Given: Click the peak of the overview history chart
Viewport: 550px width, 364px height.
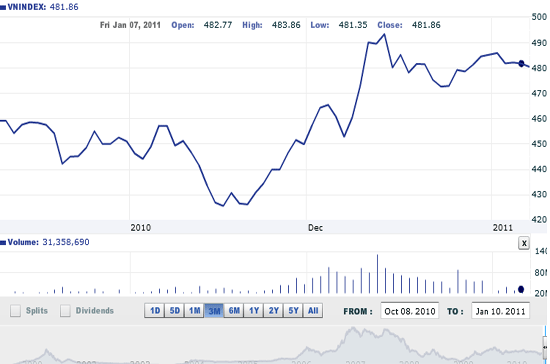Looking at the screenshot, I should tap(353, 329).
